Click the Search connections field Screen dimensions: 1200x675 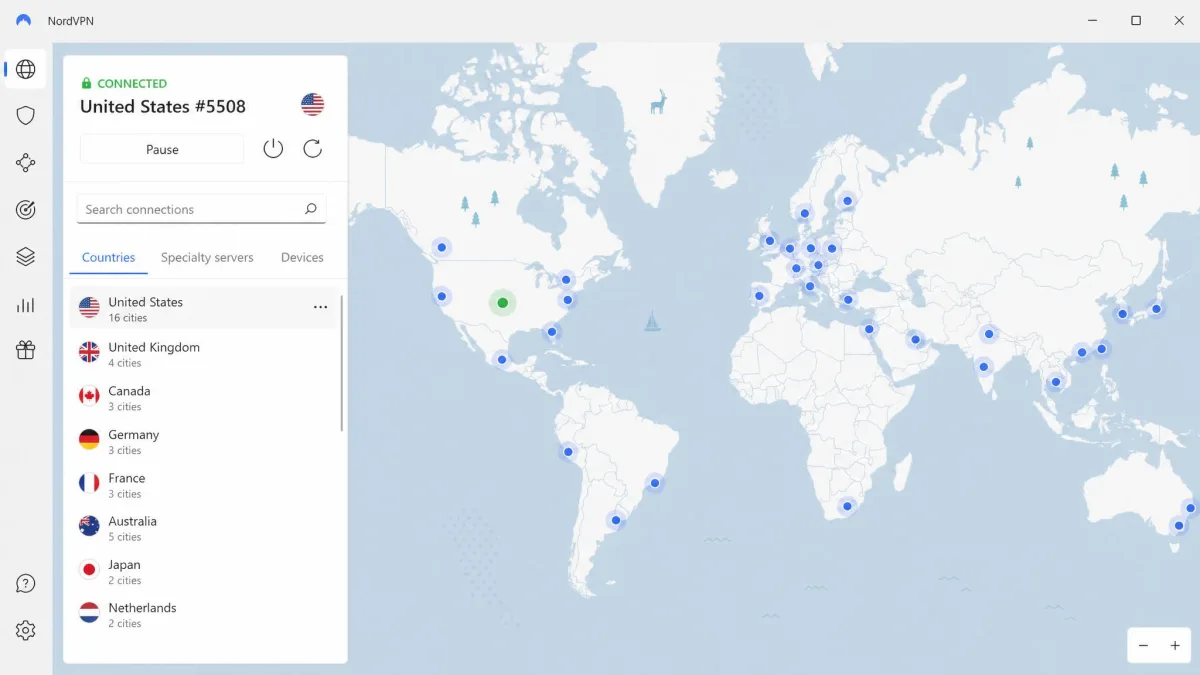point(201,209)
